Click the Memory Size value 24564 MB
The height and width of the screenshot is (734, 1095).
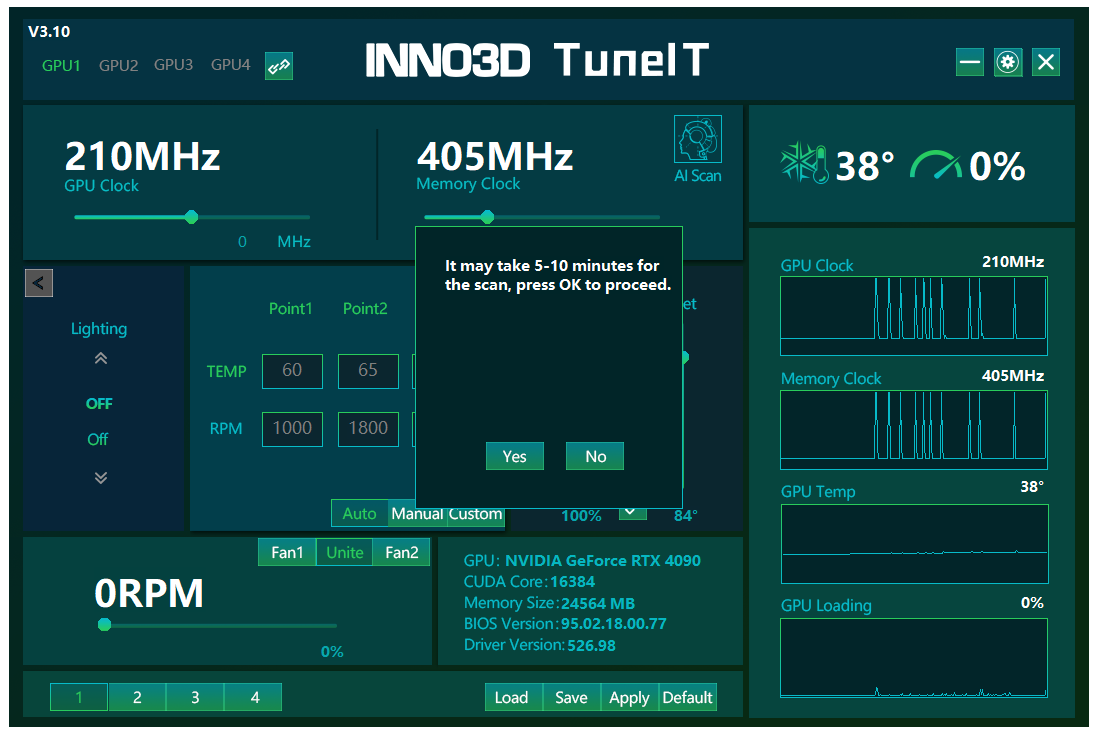[598, 603]
